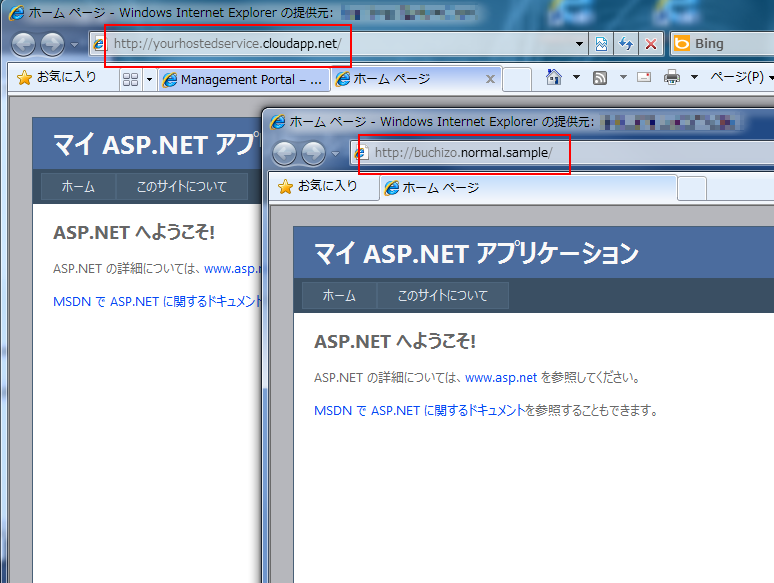Image resolution: width=774 pixels, height=583 pixels.
Task: Open the recent pages dropdown in the front window
Action: coord(336,154)
